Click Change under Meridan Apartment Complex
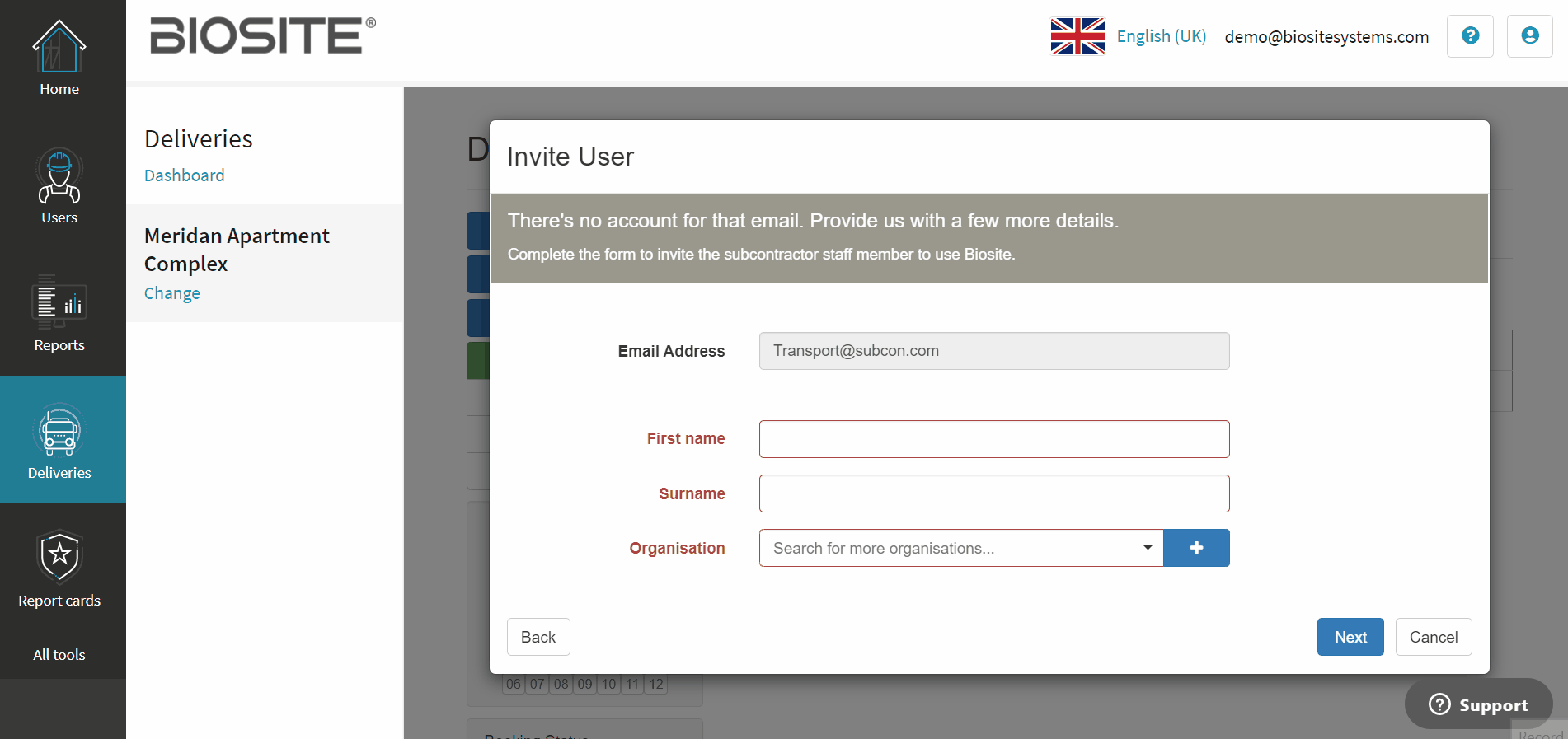Screen dimensions: 1568x739 tap(172, 293)
